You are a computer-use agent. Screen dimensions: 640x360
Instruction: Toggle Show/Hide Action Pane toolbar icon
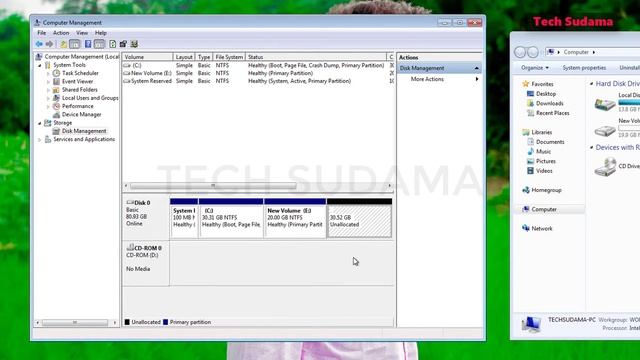(x=99, y=44)
